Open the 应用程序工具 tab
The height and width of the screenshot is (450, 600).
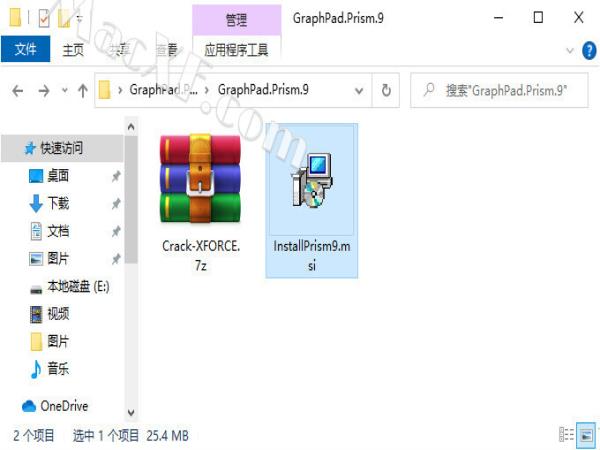pos(236,50)
